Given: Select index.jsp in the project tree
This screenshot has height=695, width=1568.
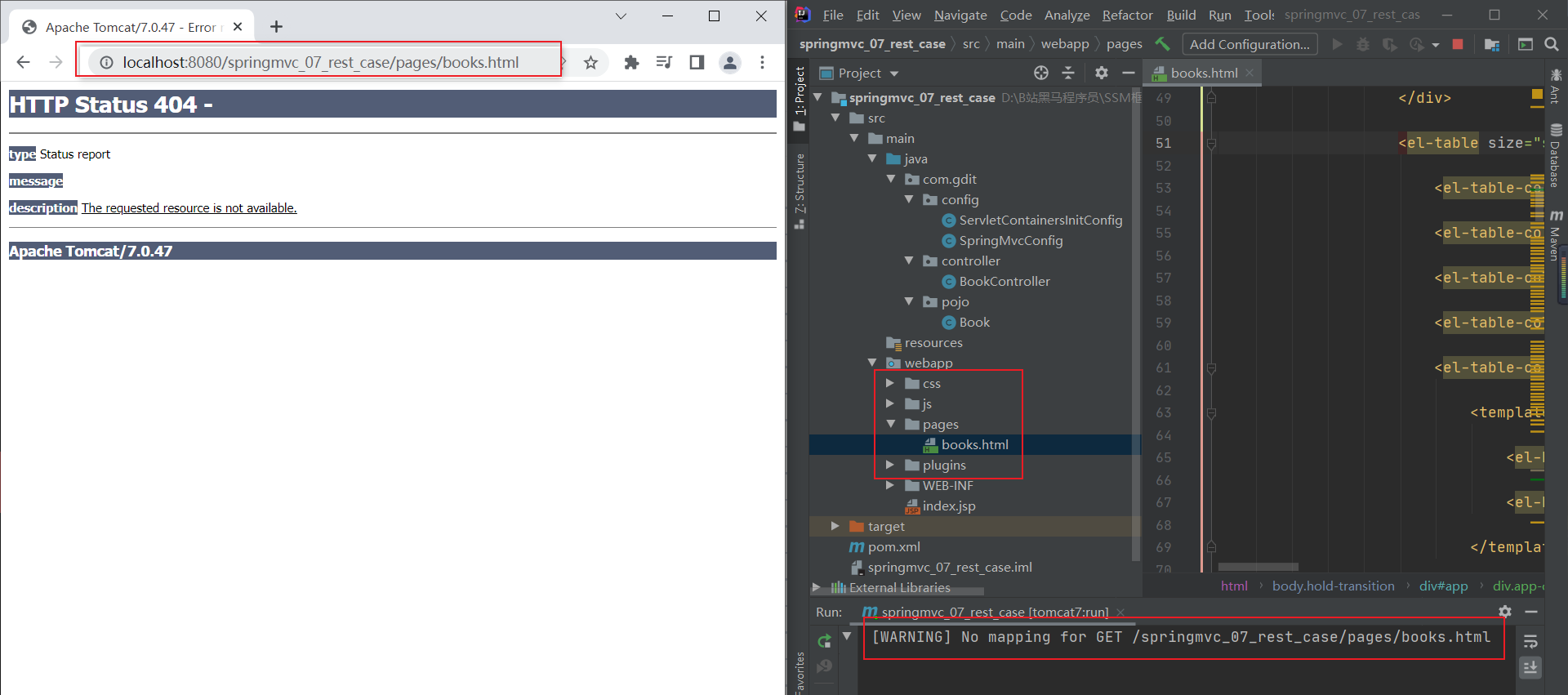Looking at the screenshot, I should pyautogui.click(x=949, y=506).
